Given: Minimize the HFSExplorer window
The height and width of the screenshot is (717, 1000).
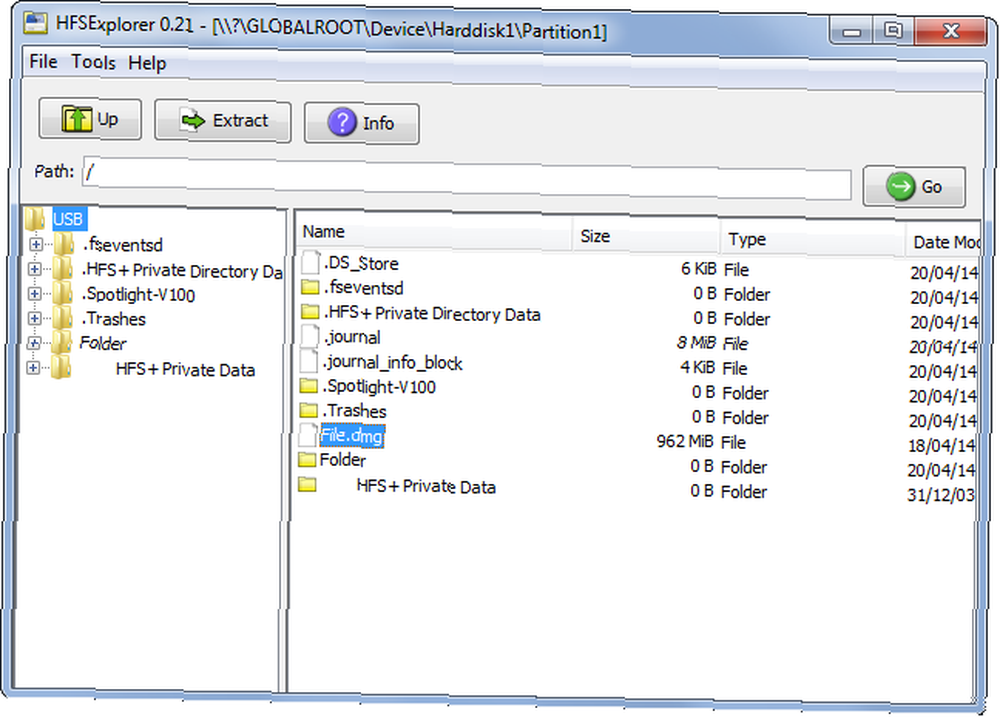Looking at the screenshot, I should [x=851, y=31].
